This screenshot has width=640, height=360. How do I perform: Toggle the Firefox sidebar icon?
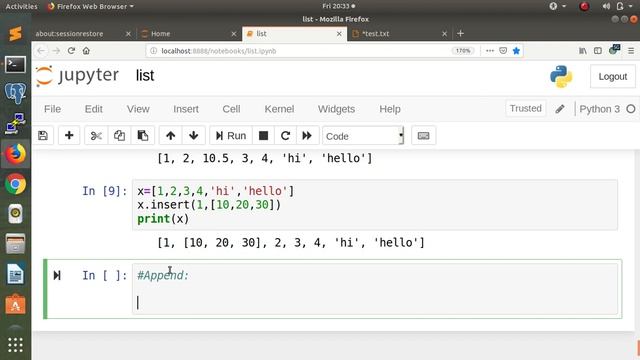coord(598,51)
